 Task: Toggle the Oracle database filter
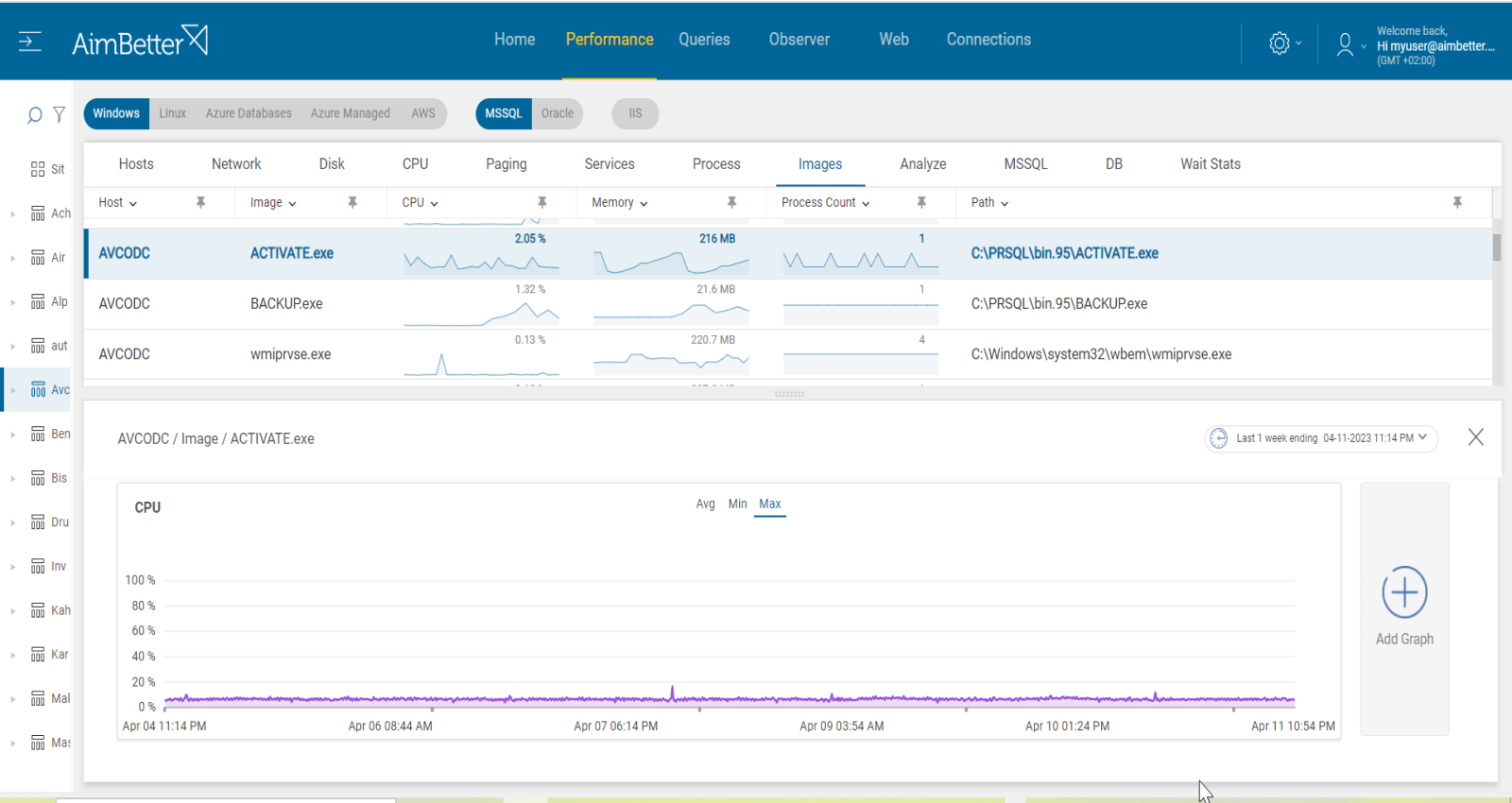[x=558, y=113]
